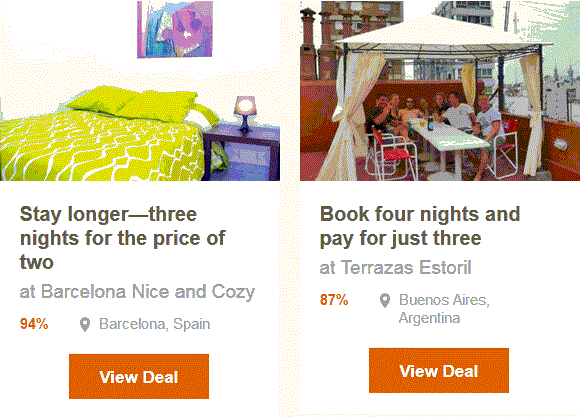Click the 87% rating score
The image size is (580, 417).
pos(334,300)
